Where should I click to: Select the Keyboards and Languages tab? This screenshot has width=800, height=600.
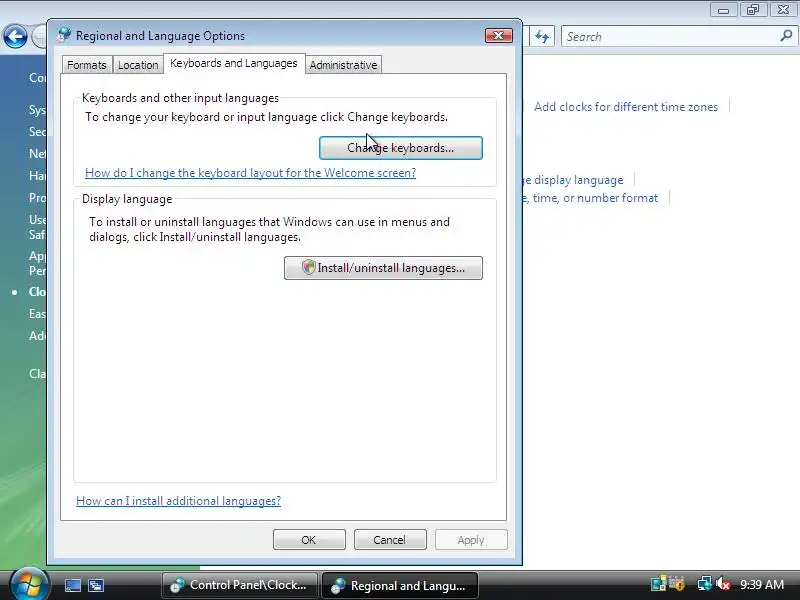click(234, 63)
